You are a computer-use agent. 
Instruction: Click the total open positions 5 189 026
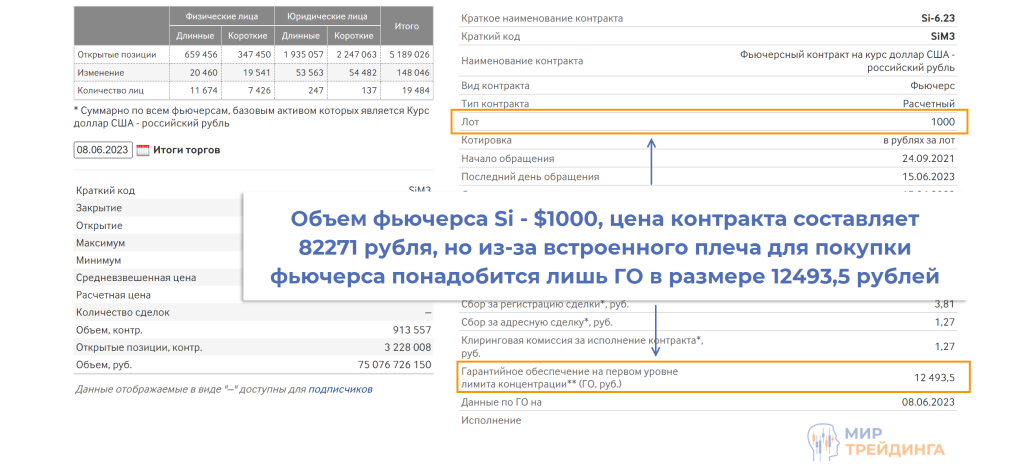[x=406, y=54]
